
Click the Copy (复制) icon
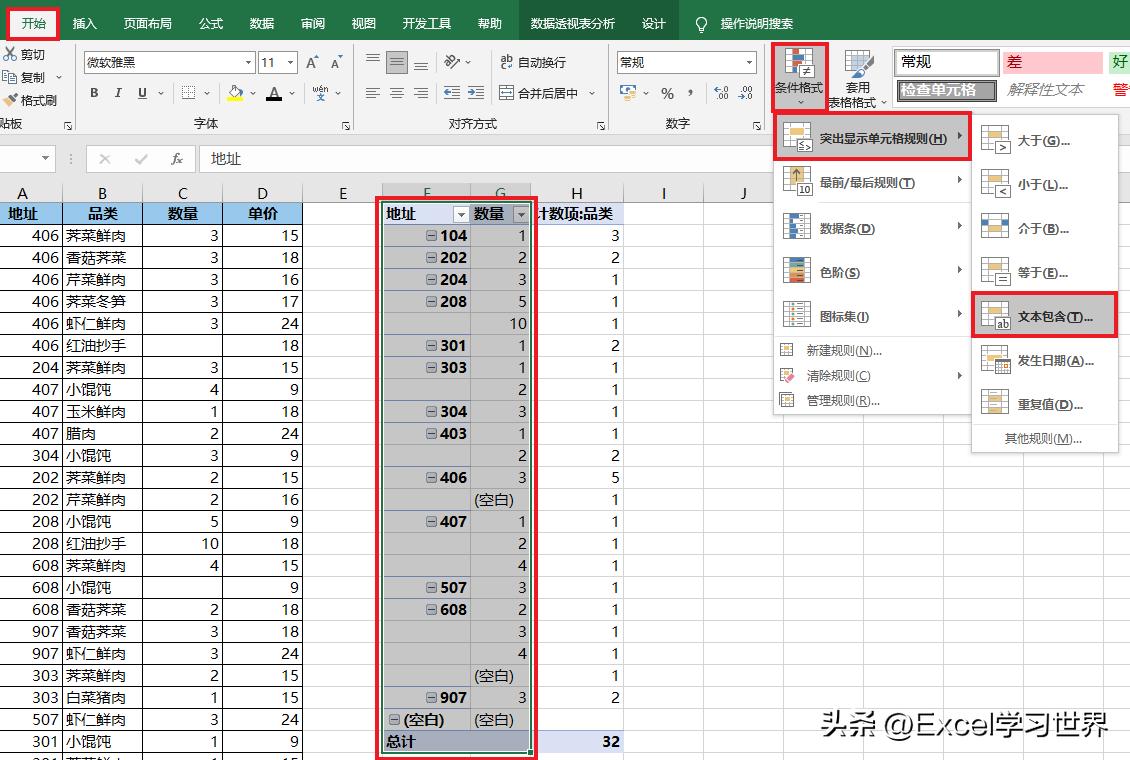coord(10,75)
